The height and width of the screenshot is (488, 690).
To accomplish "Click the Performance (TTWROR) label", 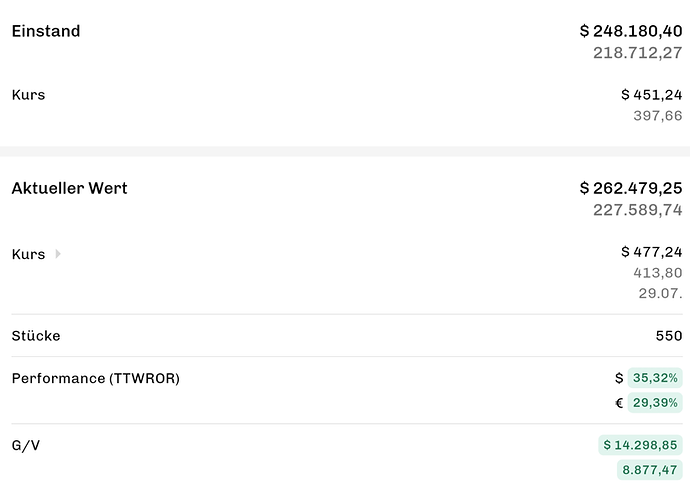I will tap(96, 378).
